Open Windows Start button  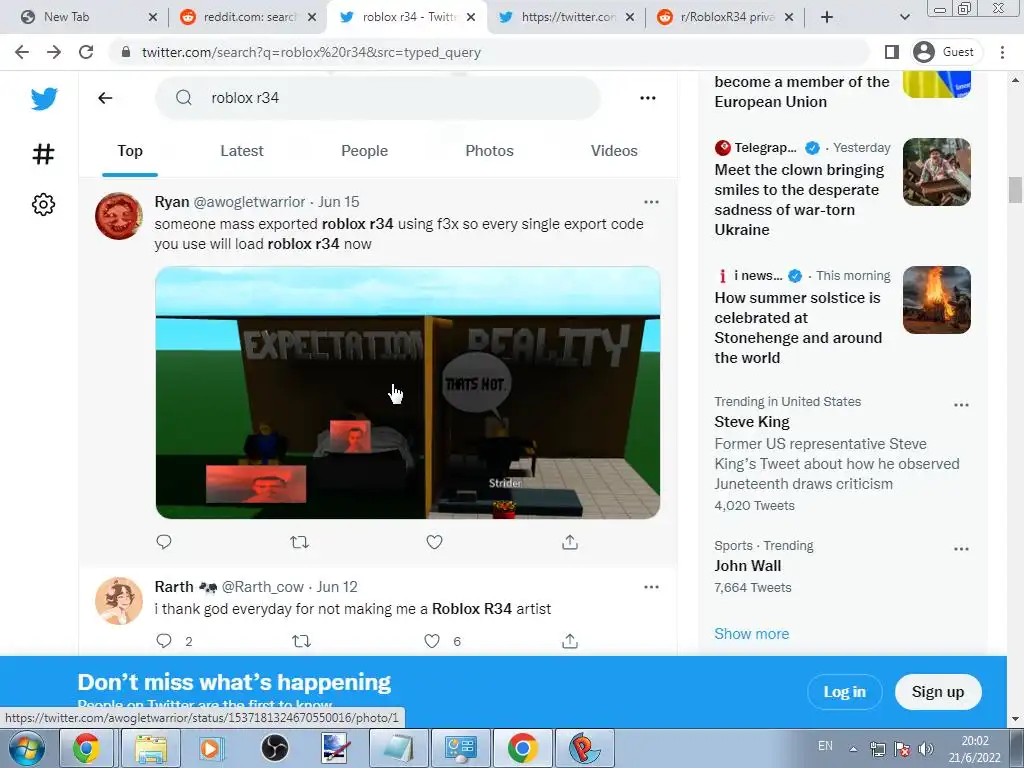pyautogui.click(x=27, y=748)
